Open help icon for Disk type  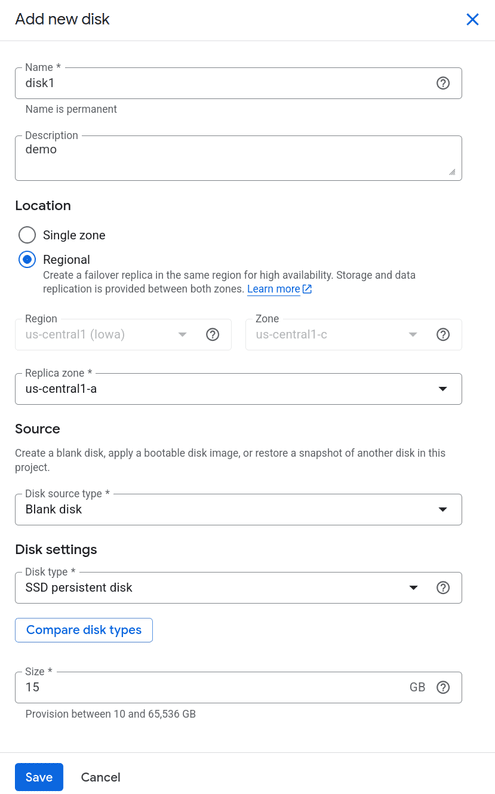tap(443, 587)
